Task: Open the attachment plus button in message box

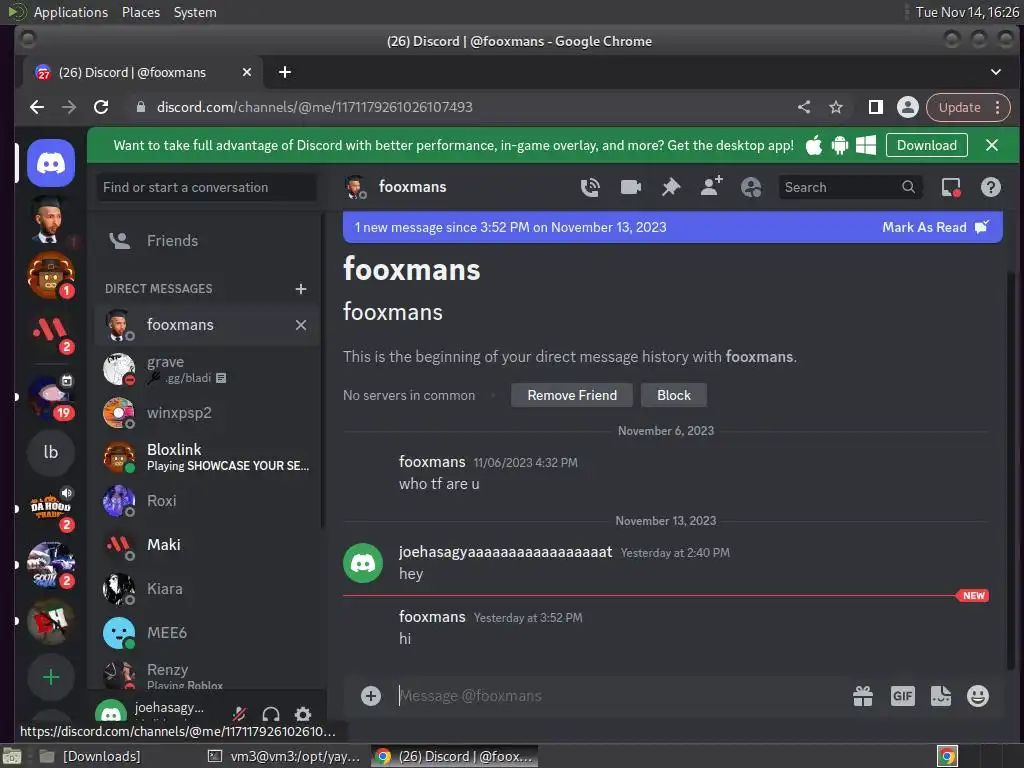Action: tap(371, 696)
